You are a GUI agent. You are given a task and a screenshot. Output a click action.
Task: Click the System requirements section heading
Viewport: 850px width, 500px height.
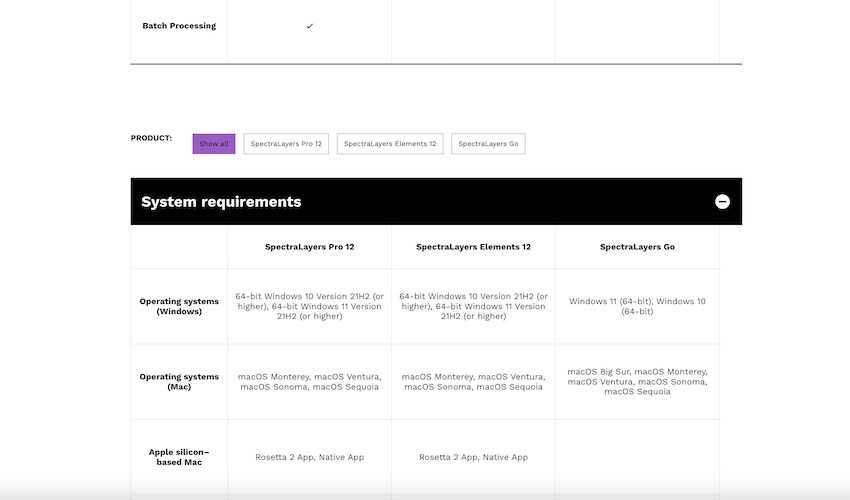click(x=221, y=202)
